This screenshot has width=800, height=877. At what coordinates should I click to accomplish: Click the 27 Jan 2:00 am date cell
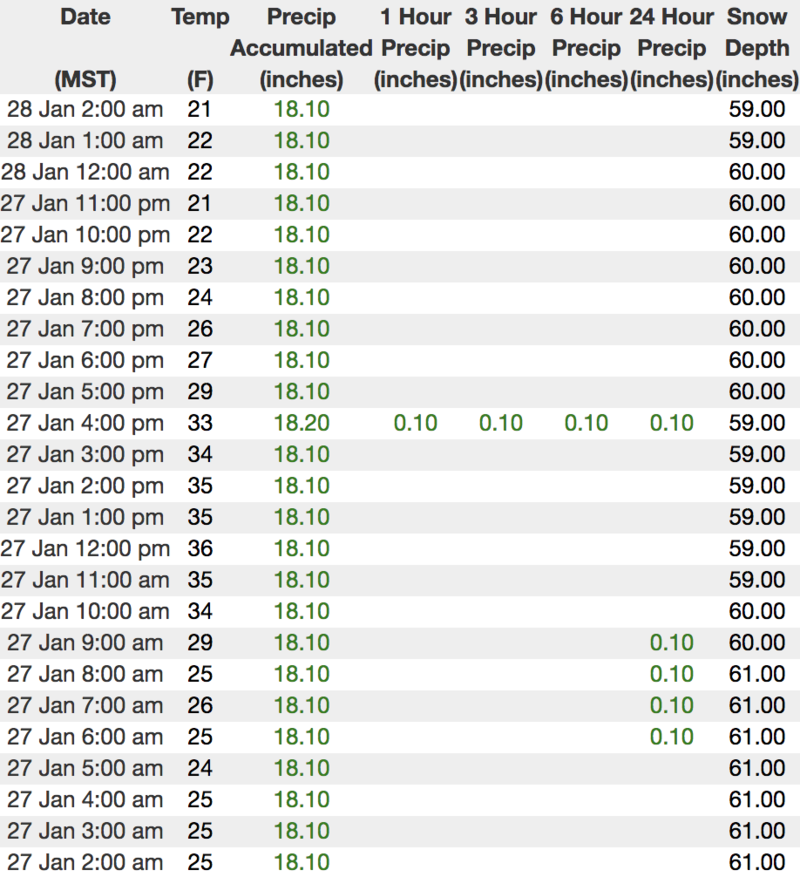(x=85, y=862)
